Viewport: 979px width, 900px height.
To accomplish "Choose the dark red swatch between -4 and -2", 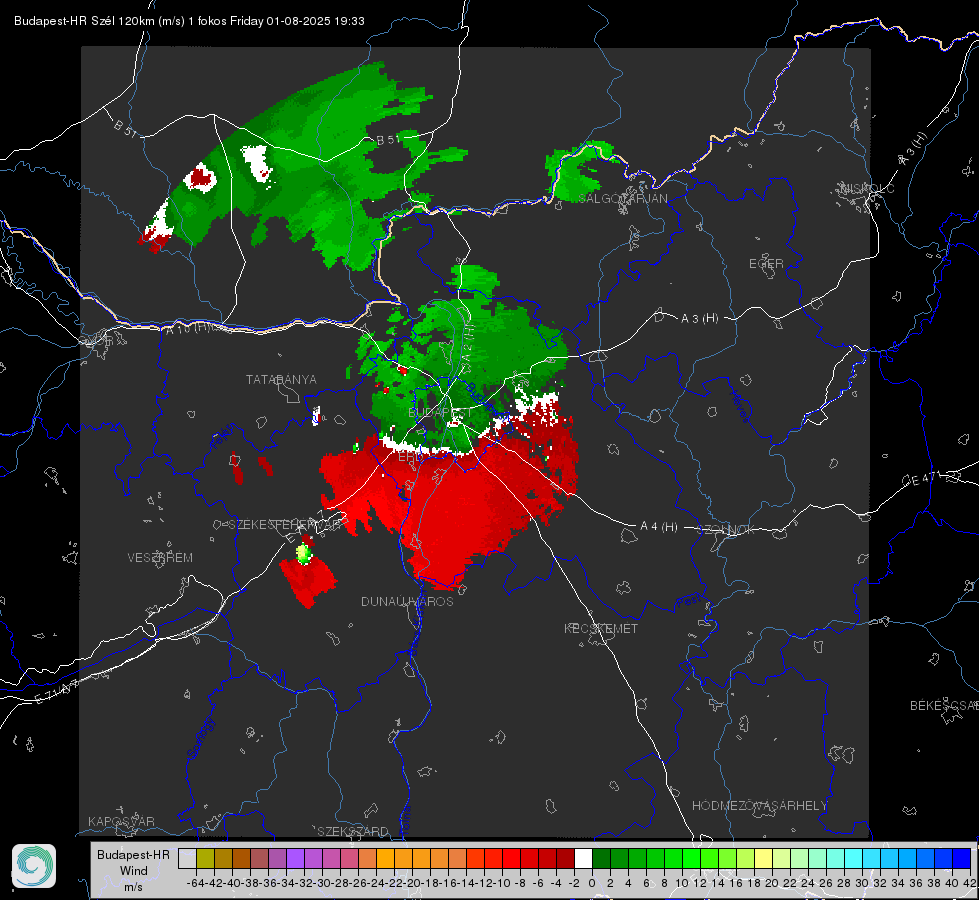I will [x=565, y=859].
